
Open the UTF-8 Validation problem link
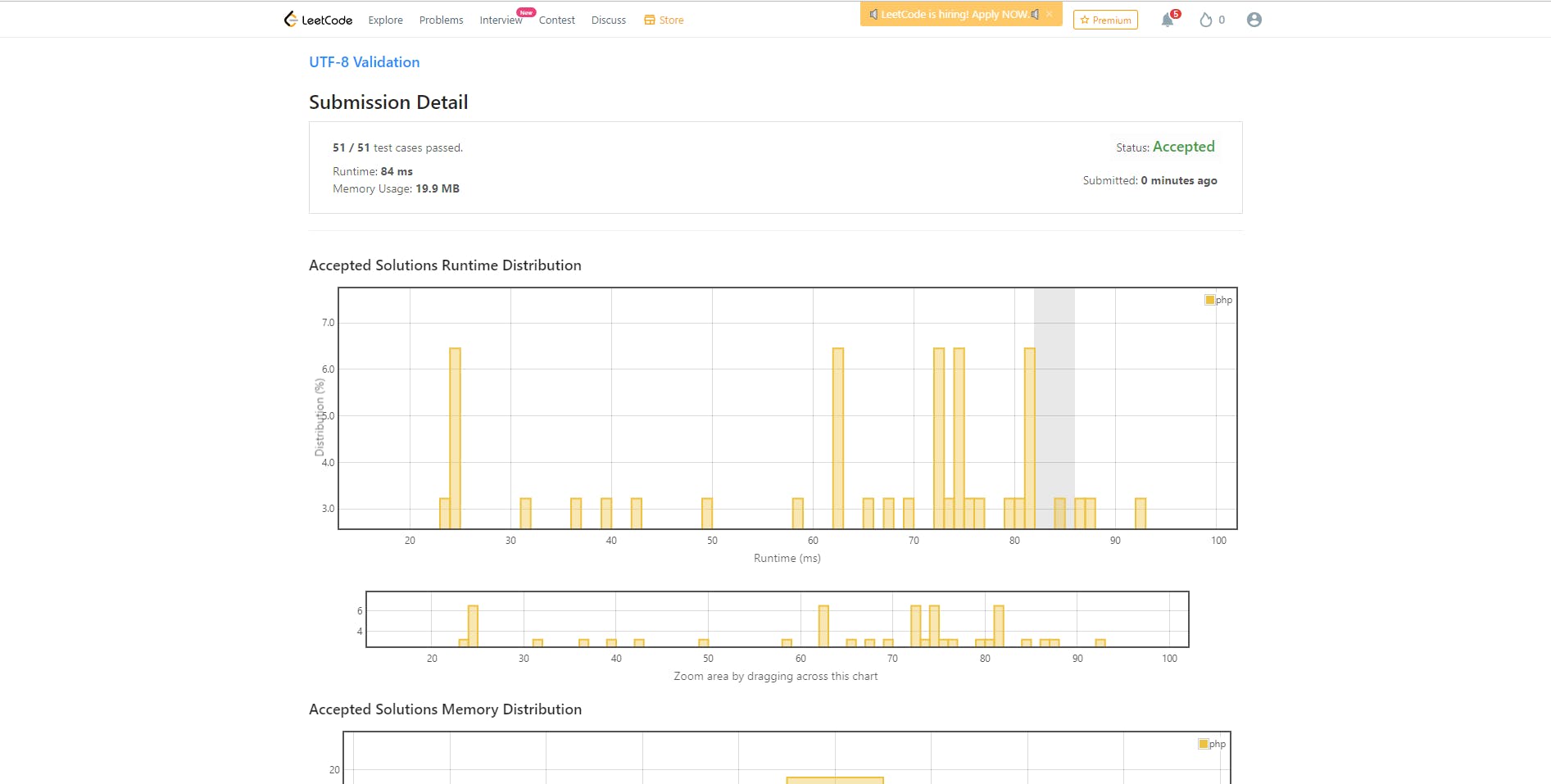[364, 62]
